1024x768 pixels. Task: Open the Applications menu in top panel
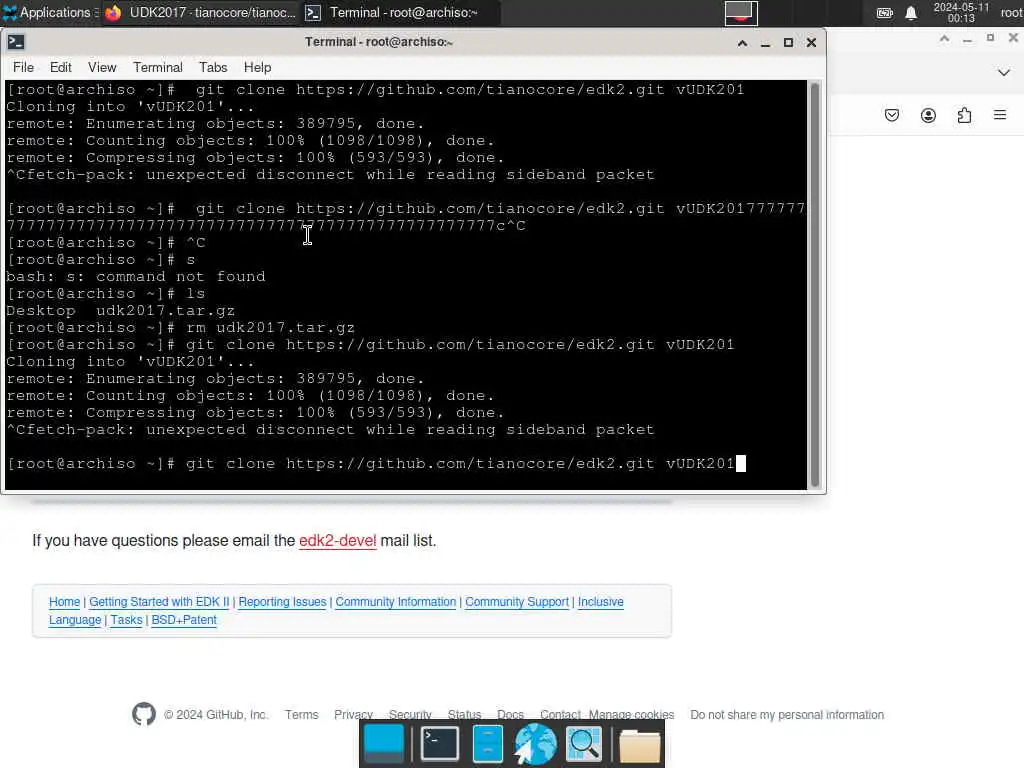[50, 12]
